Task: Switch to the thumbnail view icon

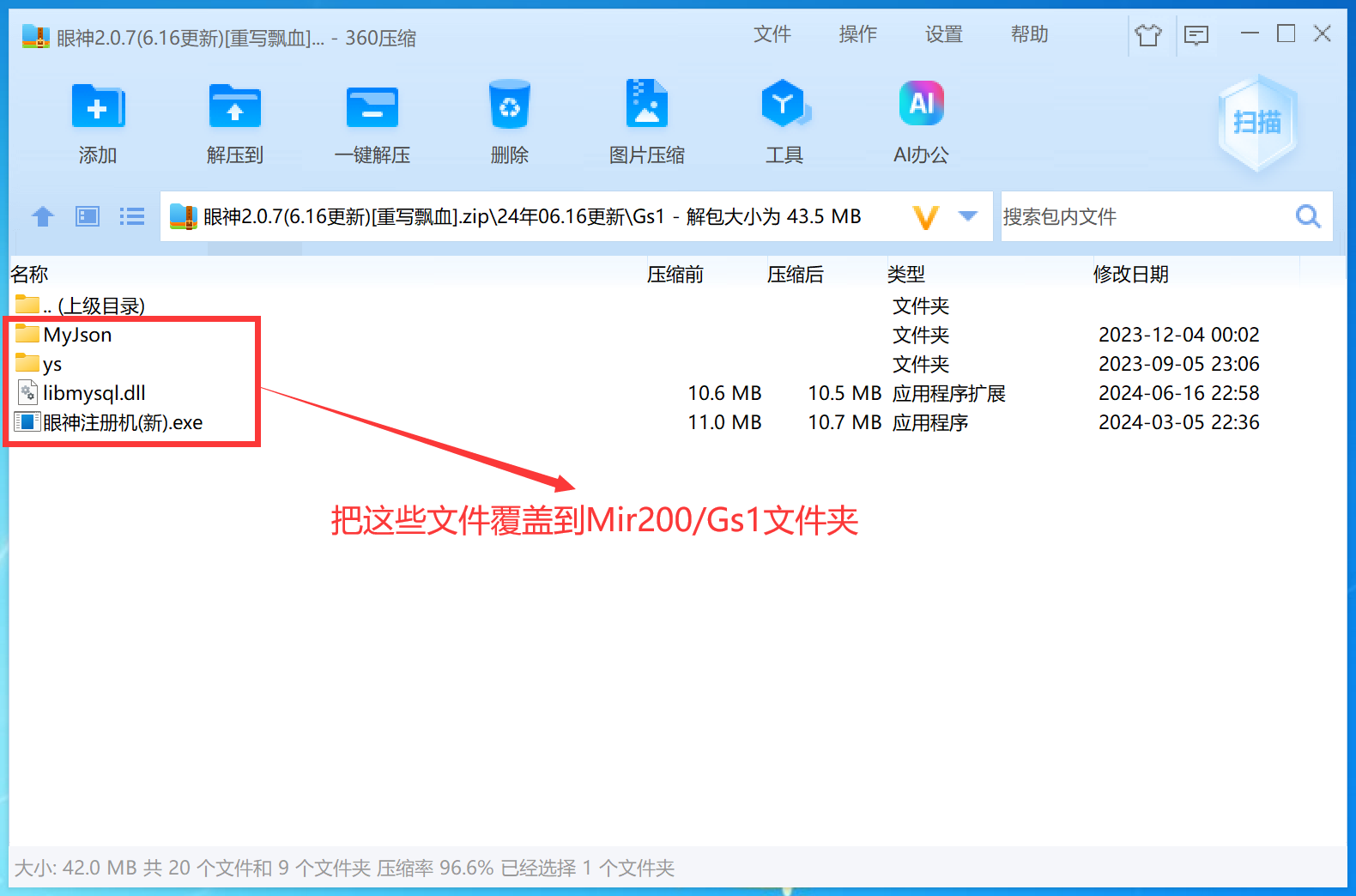Action: click(x=88, y=216)
